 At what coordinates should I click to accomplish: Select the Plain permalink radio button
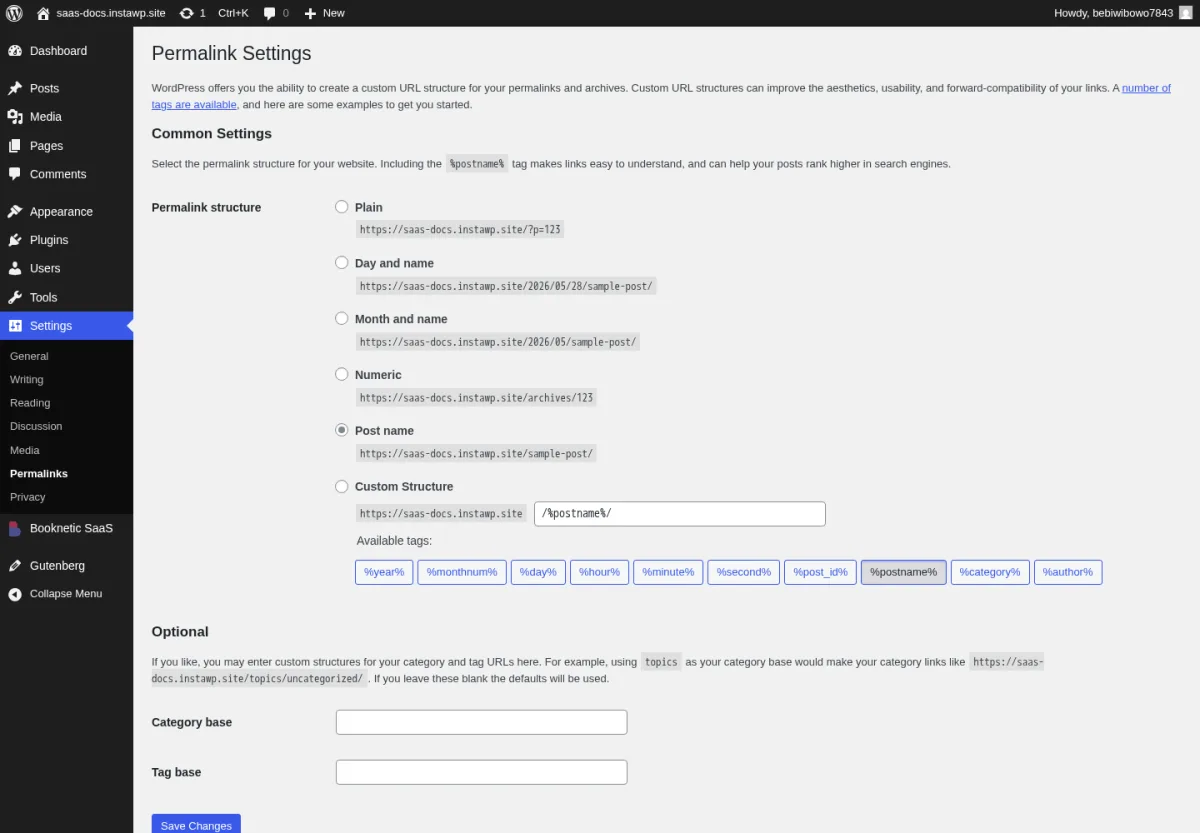(342, 207)
